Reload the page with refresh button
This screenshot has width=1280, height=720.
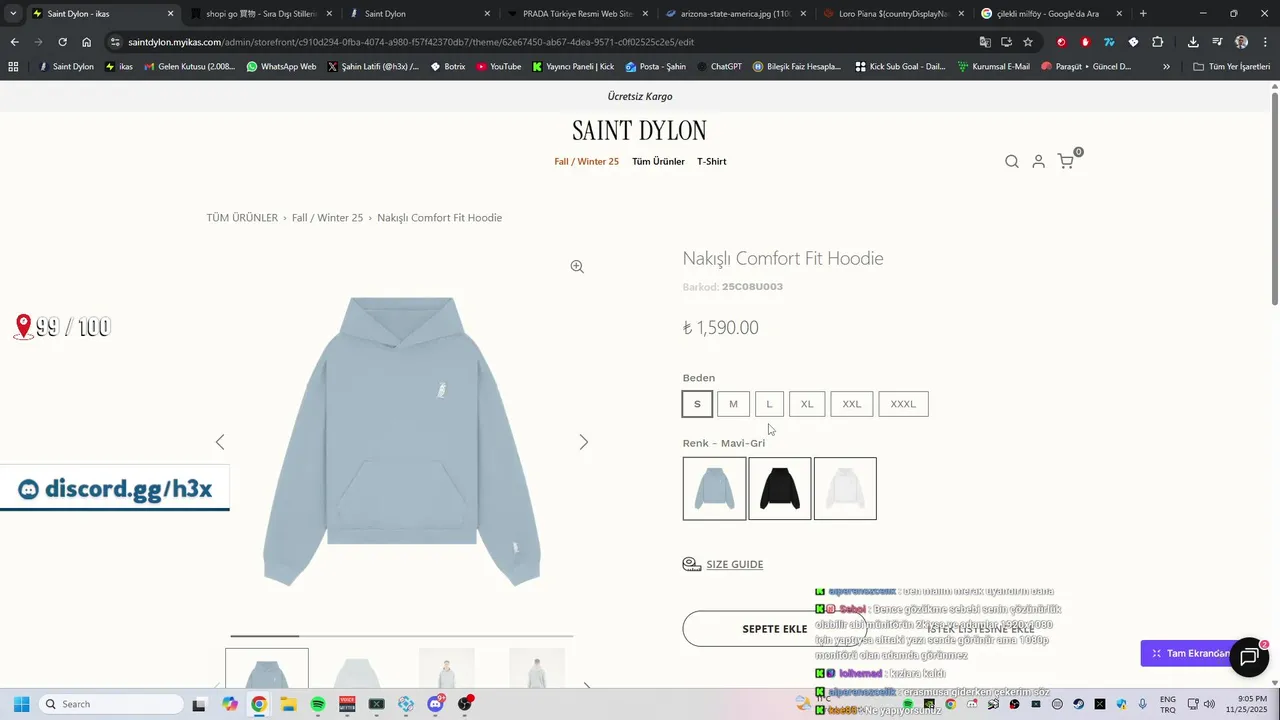tap(62, 42)
